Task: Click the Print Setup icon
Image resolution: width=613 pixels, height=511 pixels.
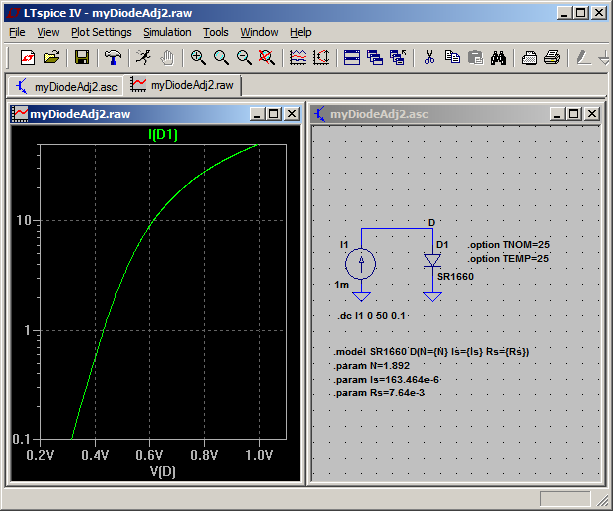Action: coord(529,57)
